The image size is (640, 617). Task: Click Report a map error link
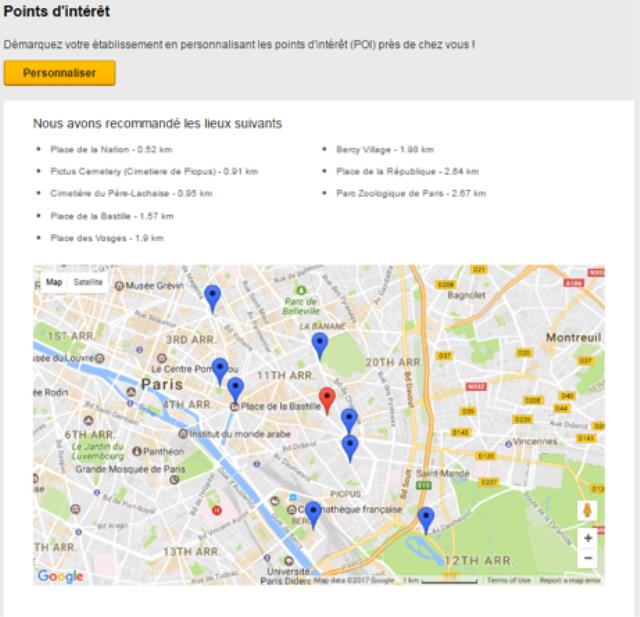[569, 580]
